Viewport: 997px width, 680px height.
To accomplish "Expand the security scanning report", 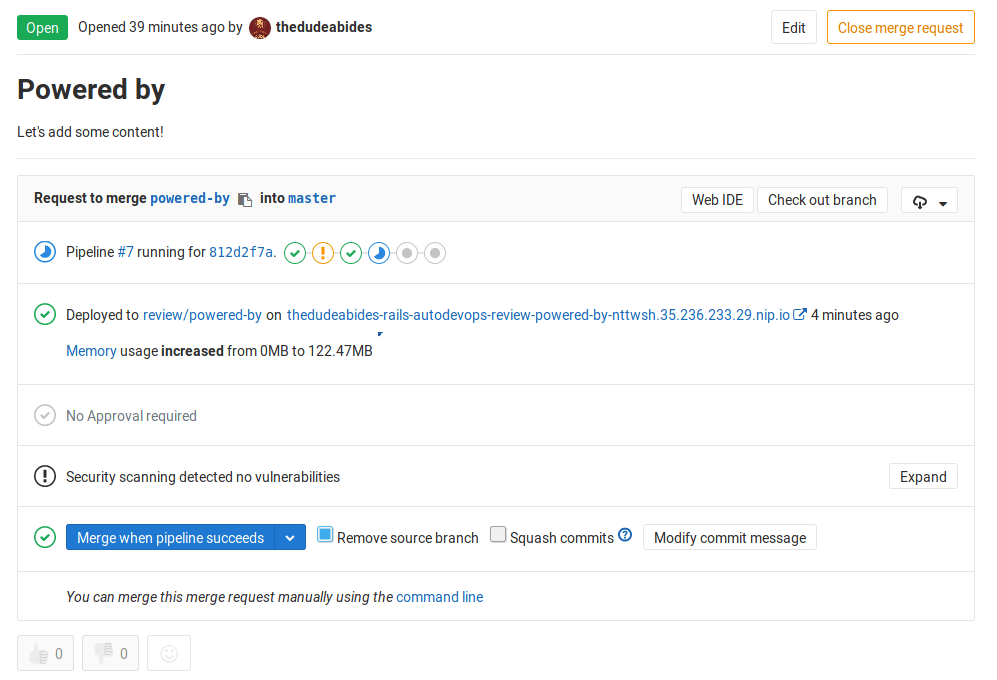I will click(922, 477).
